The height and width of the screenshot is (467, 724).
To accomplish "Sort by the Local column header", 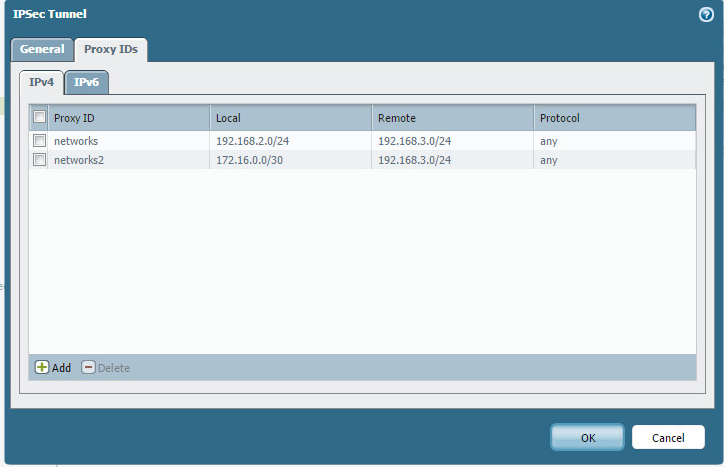I will [x=290, y=118].
